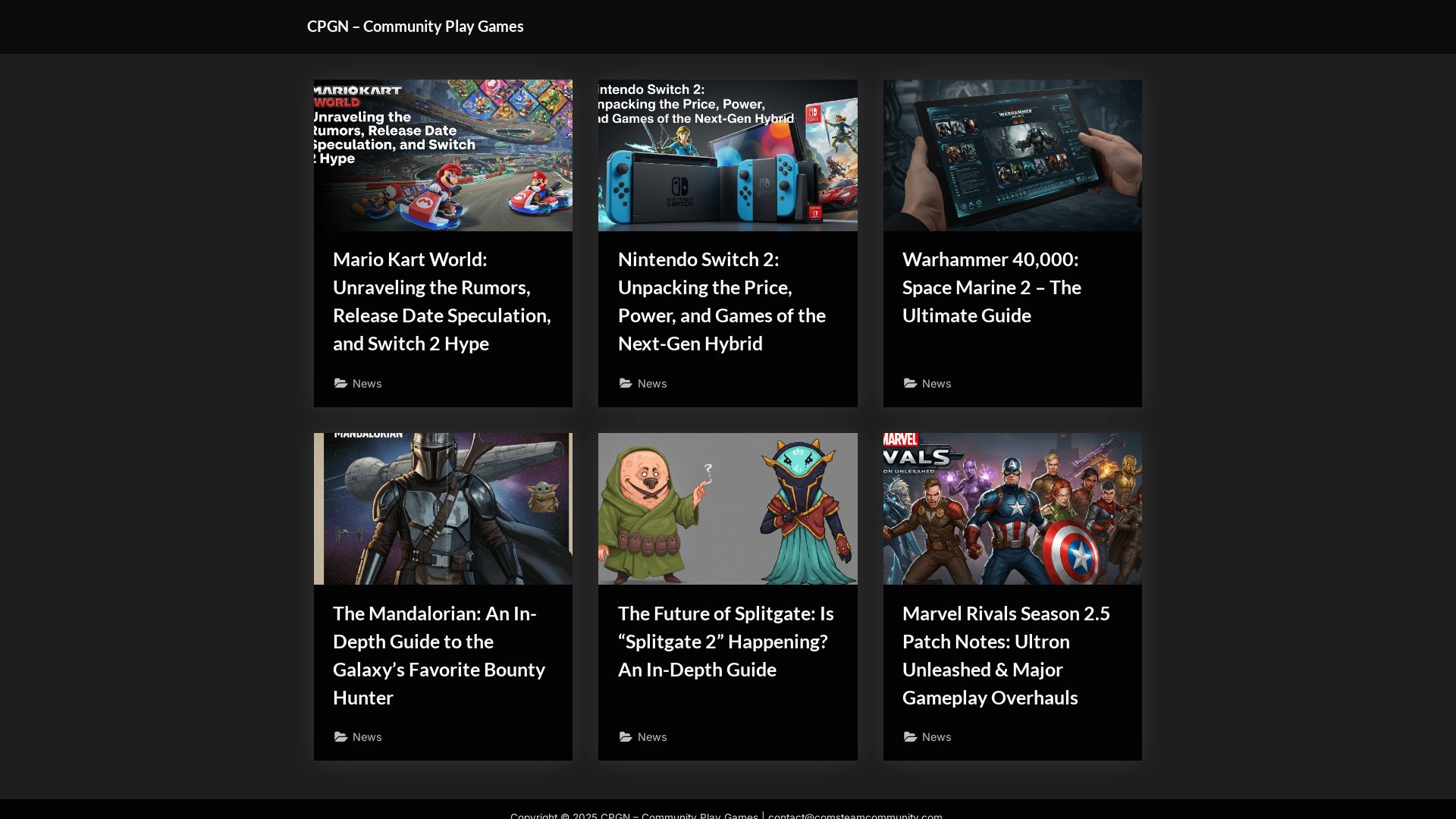Open the Mandalorian artwork thumbnail
The image size is (1456, 819).
coord(443,509)
